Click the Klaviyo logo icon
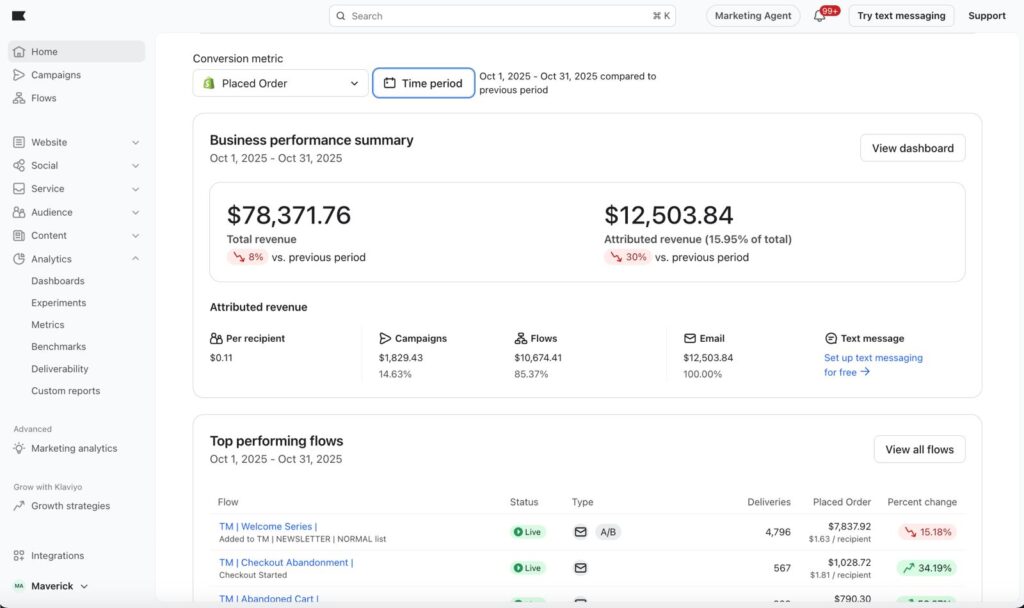Screen dimensions: 1024x608 pos(19,16)
